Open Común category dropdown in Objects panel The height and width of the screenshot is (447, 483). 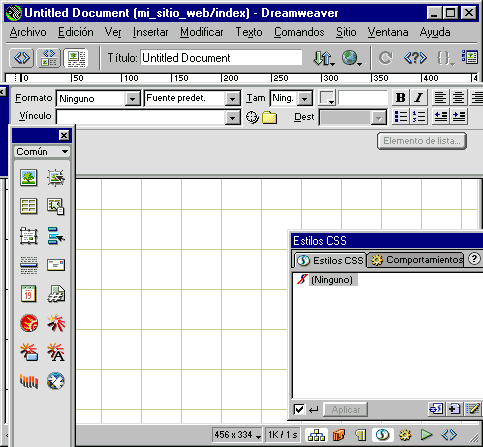coord(42,152)
